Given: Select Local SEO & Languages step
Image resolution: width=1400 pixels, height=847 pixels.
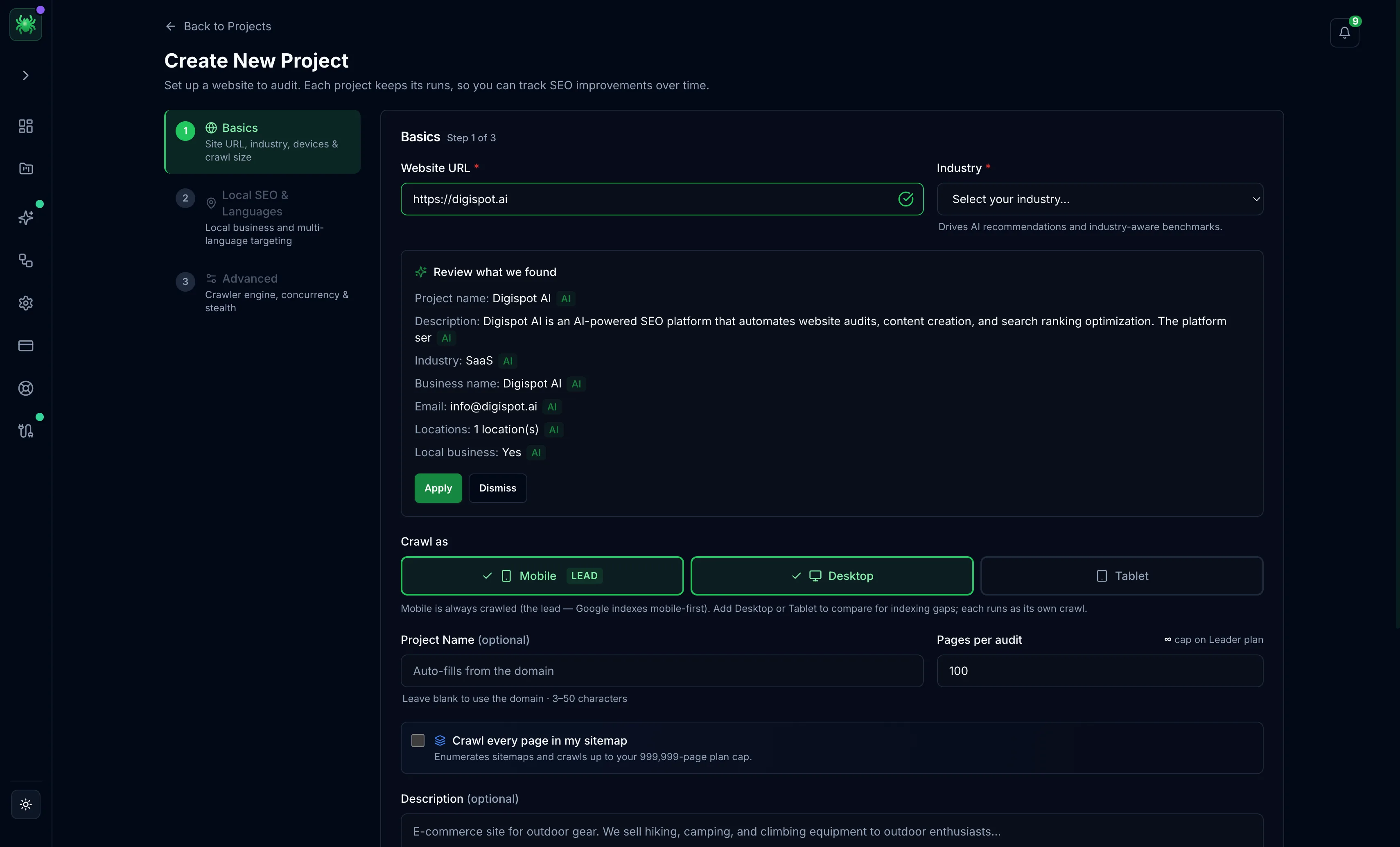Looking at the screenshot, I should [262, 217].
